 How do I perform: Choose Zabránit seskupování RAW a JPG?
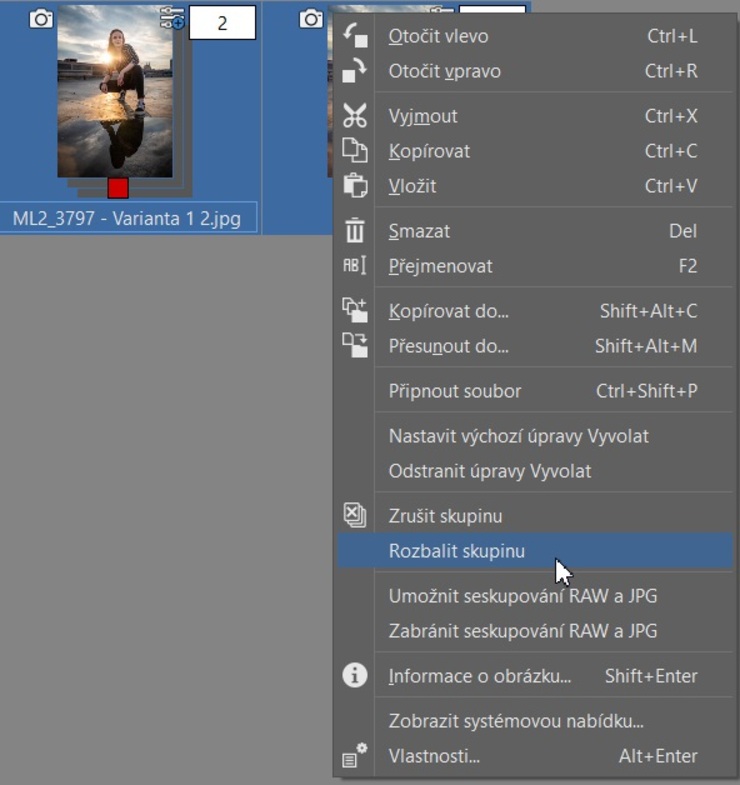pyautogui.click(x=535, y=631)
